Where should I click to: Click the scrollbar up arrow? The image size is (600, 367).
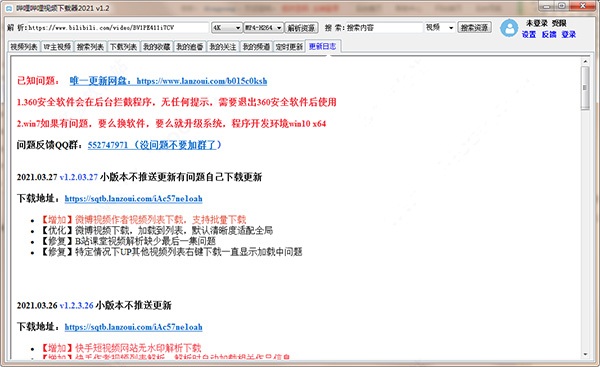tap(585, 62)
